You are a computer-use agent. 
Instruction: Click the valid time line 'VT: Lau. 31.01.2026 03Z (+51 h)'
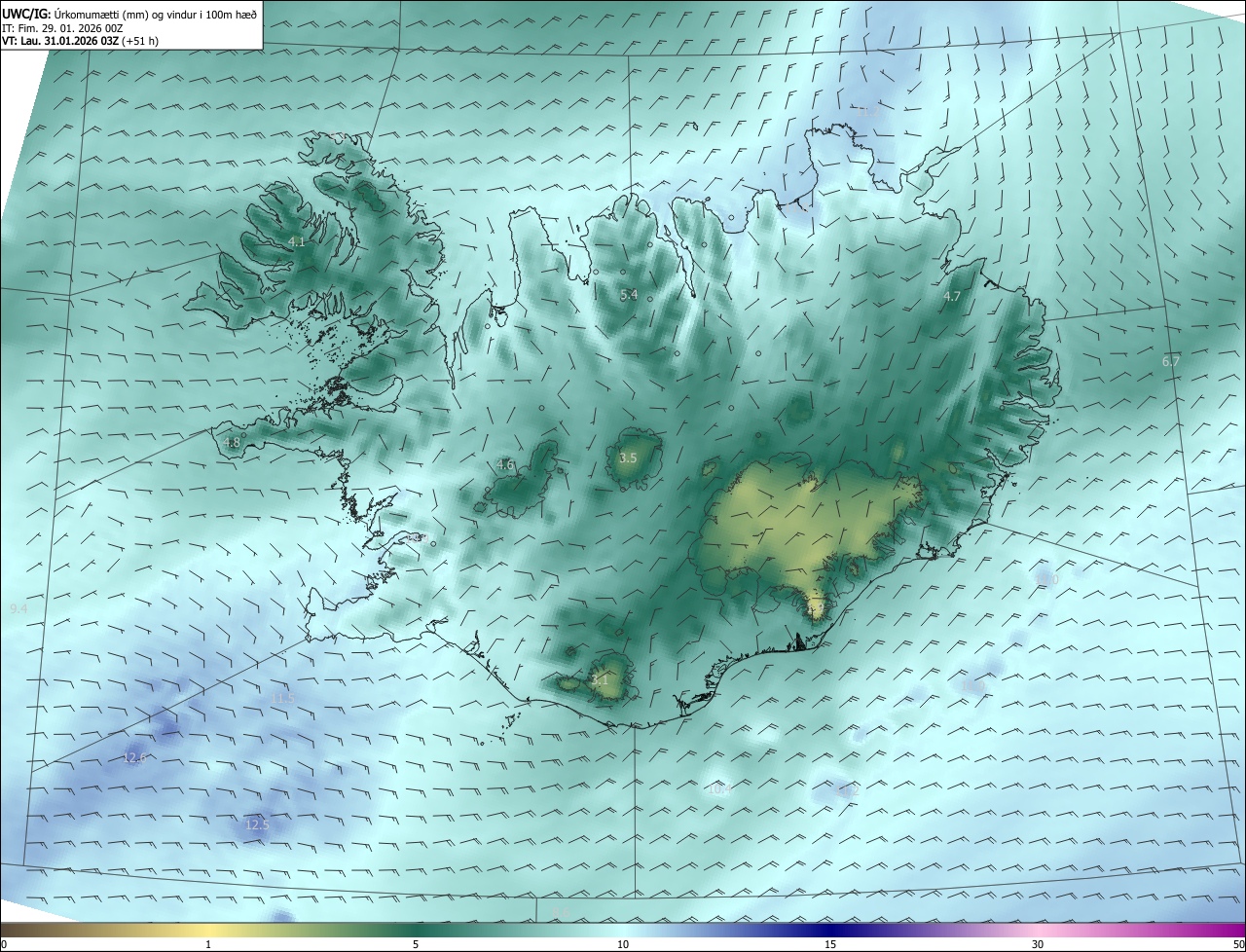[80, 41]
